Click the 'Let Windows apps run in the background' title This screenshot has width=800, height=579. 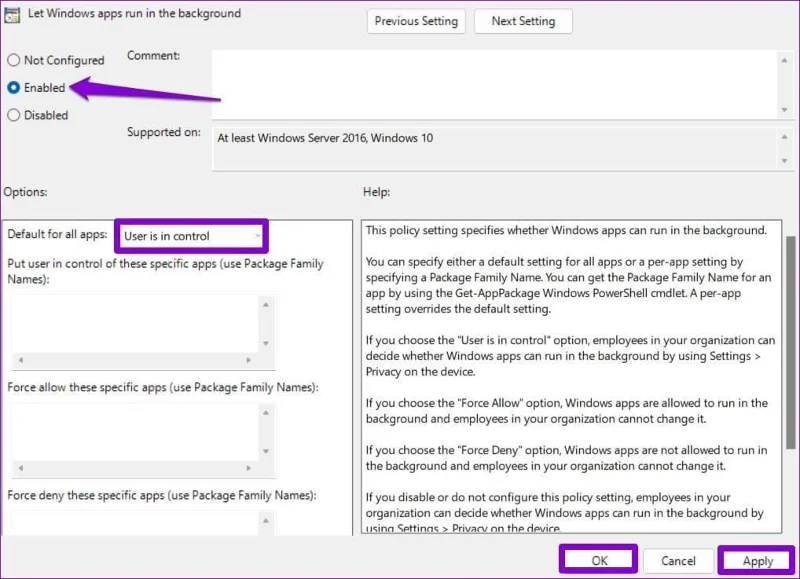(x=134, y=13)
